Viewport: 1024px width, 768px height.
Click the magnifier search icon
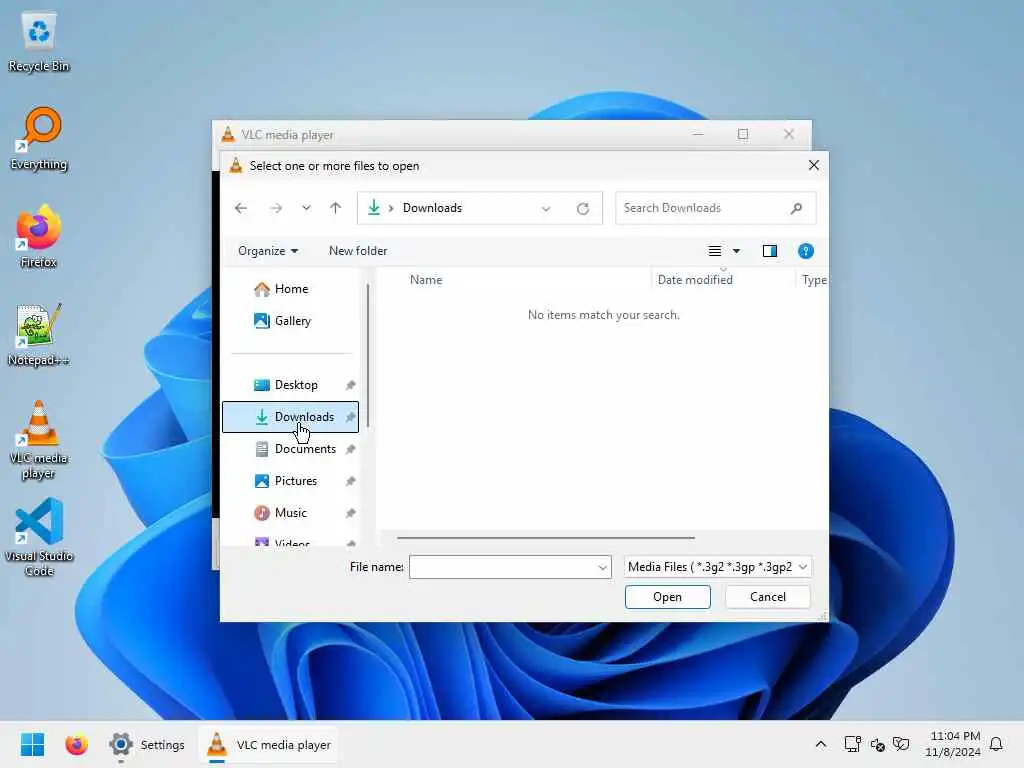point(796,208)
